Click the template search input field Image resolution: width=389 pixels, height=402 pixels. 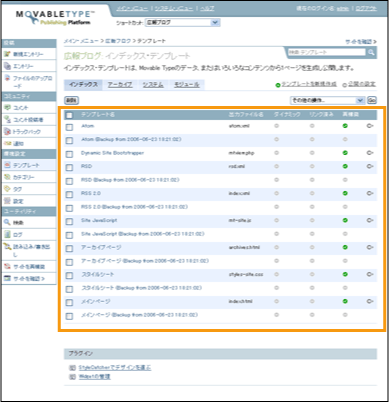point(327,52)
